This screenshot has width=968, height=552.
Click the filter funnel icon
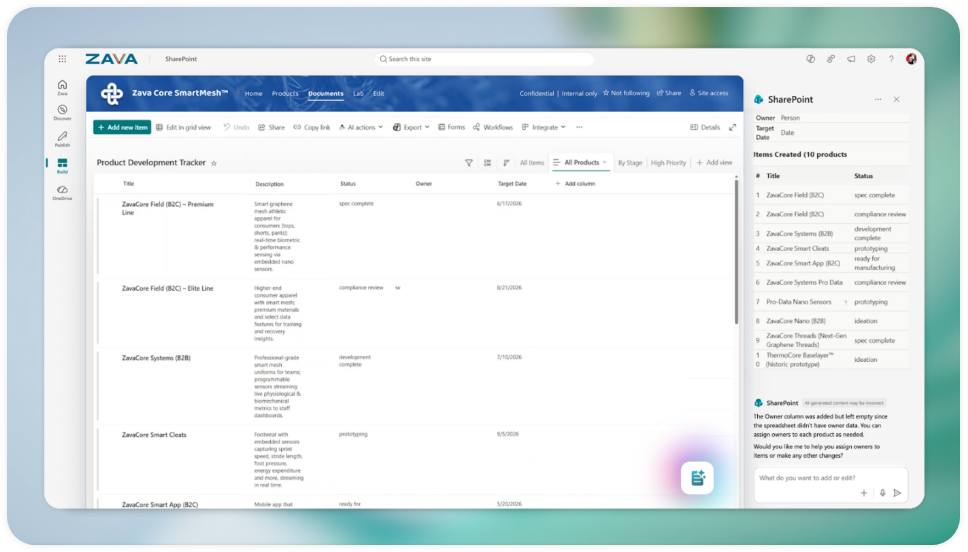tap(469, 163)
